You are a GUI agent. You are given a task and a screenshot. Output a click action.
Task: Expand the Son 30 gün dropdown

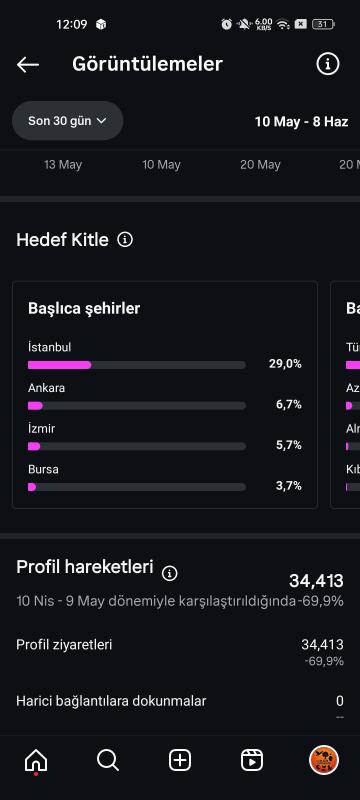[x=67, y=121]
